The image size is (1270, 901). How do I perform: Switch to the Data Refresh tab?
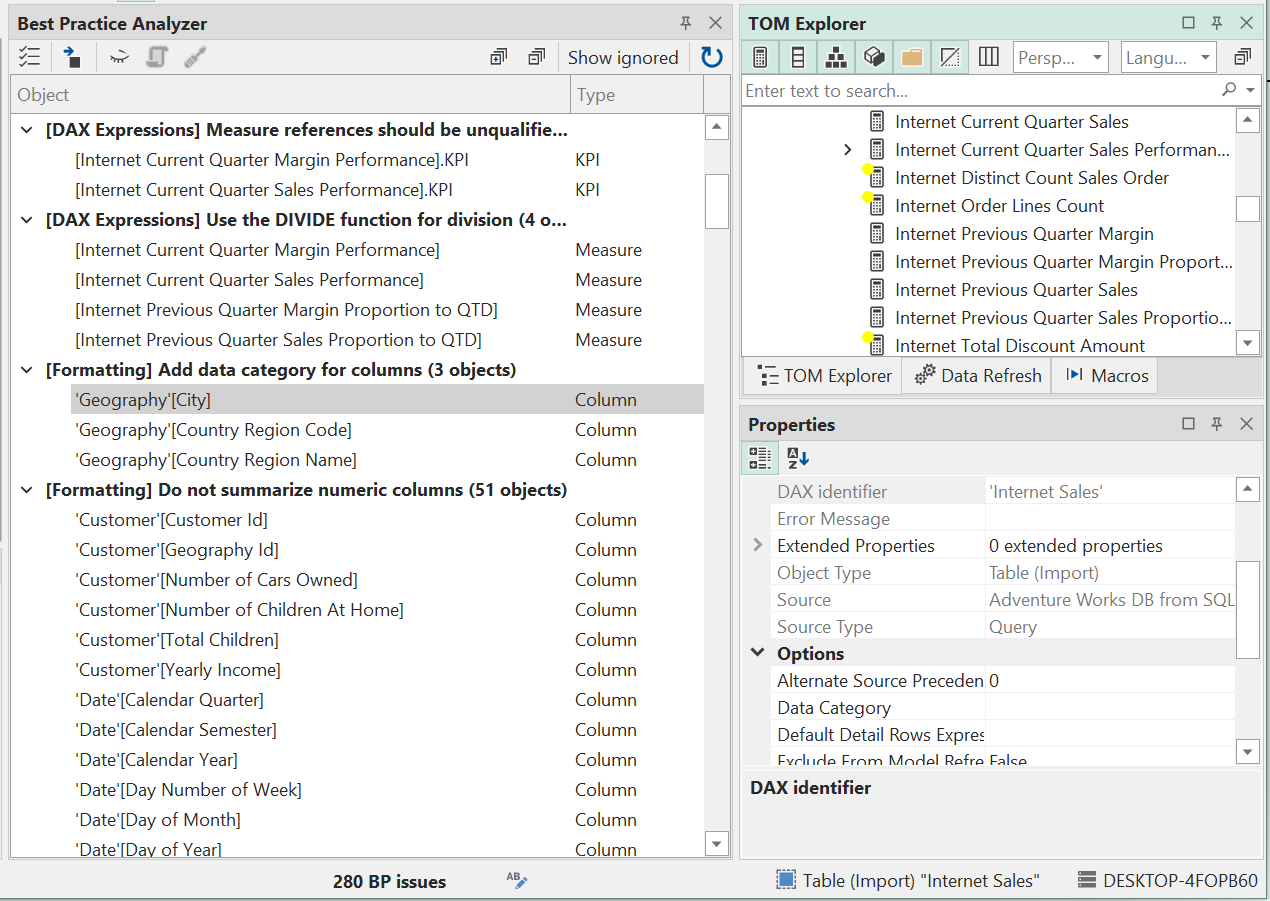click(976, 375)
